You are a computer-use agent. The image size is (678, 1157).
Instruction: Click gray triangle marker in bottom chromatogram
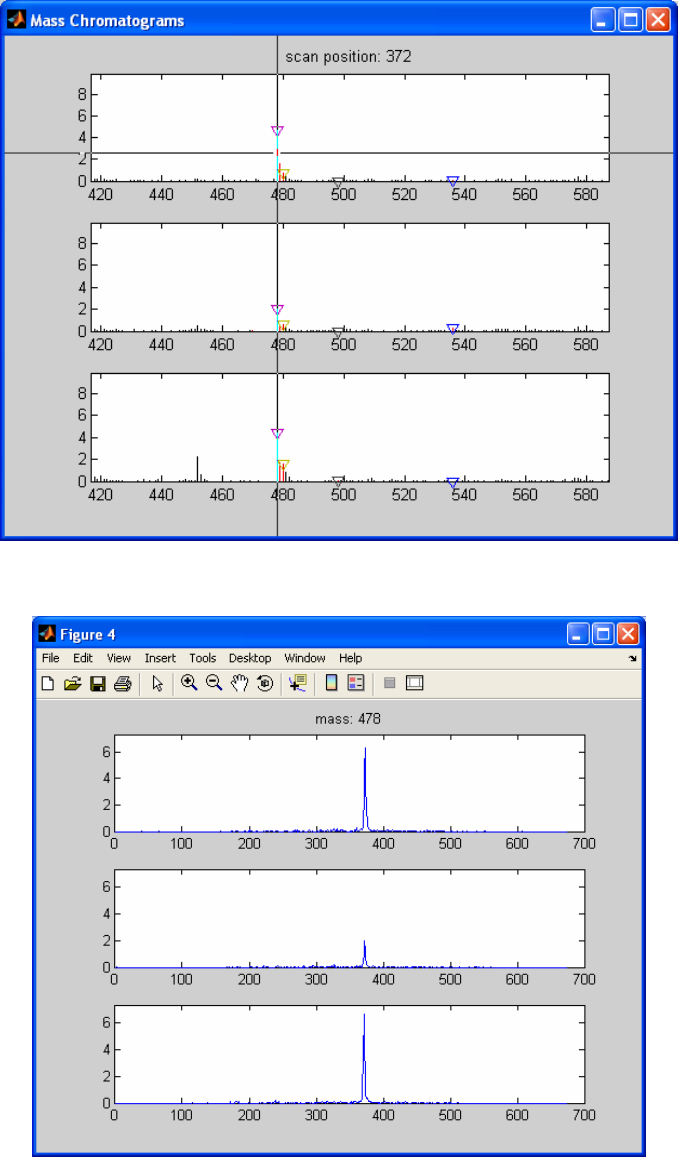click(338, 481)
